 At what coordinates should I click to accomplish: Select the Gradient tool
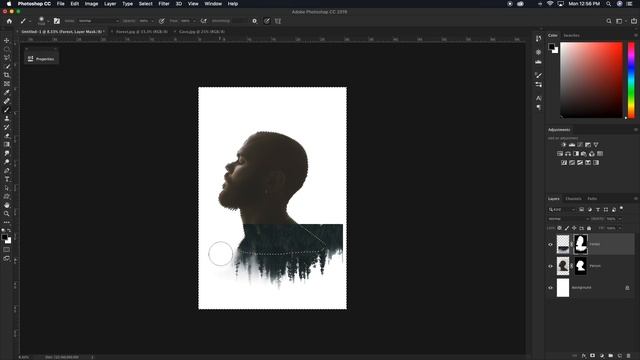click(x=7, y=144)
